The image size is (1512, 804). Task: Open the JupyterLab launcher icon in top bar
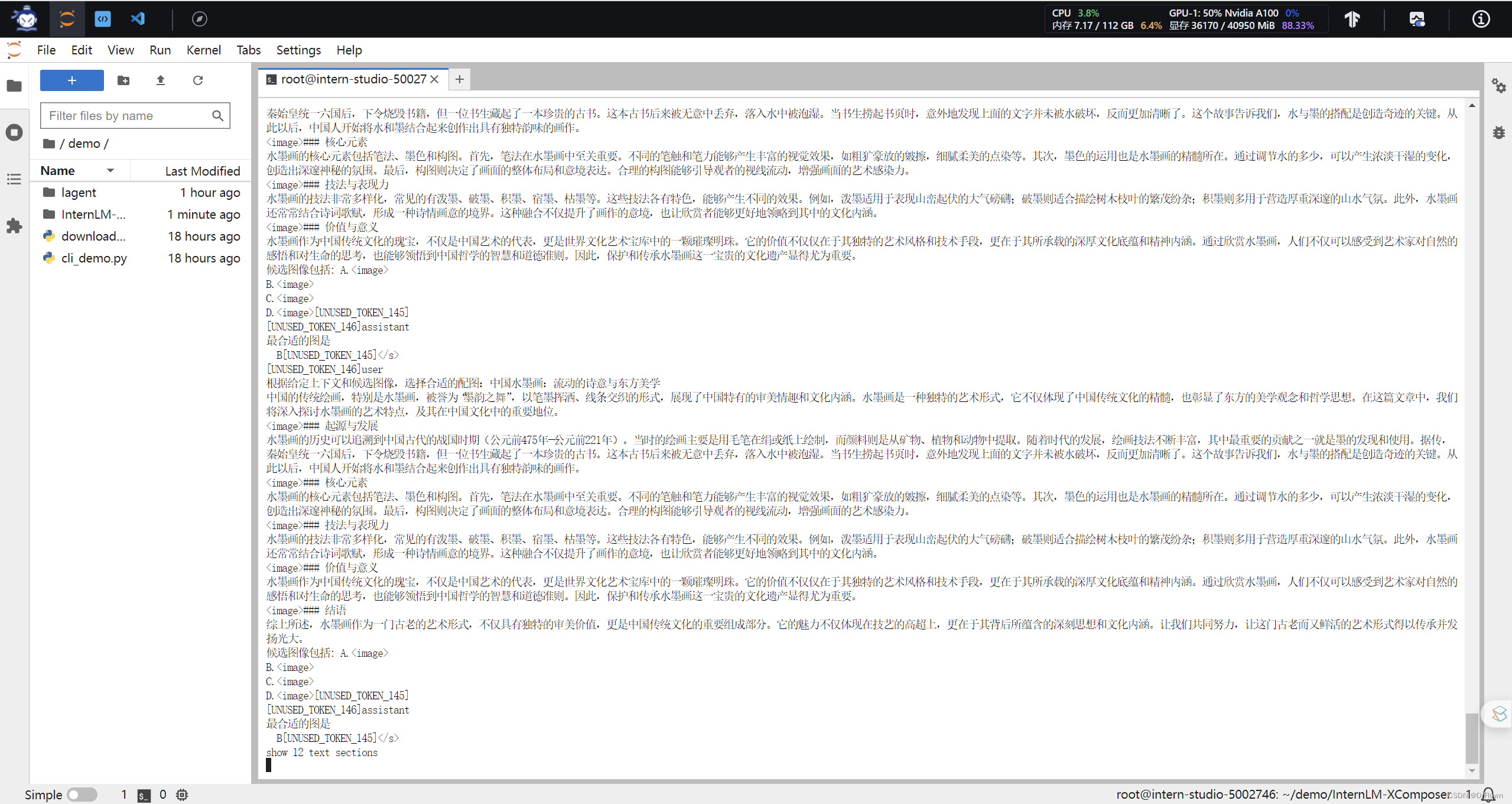pyautogui.click(x=67, y=19)
